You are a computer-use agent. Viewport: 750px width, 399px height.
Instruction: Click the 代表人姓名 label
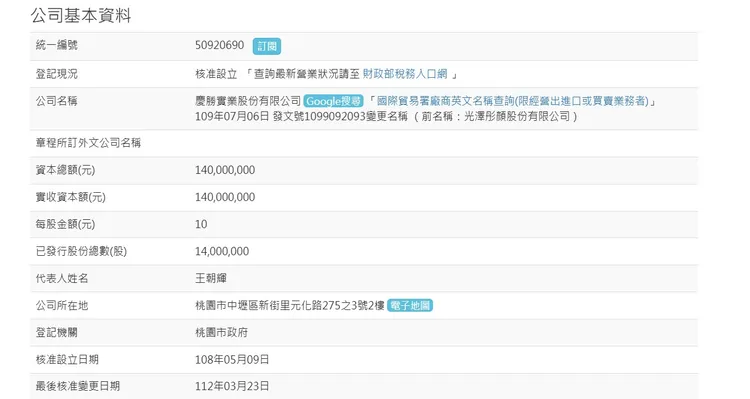62,278
